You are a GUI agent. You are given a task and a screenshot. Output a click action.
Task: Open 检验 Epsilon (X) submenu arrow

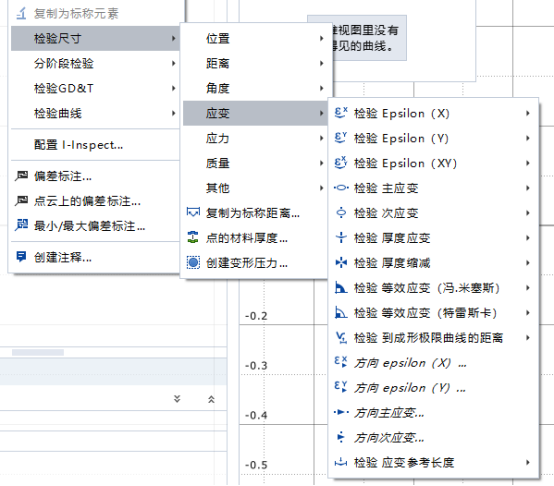pos(528,113)
